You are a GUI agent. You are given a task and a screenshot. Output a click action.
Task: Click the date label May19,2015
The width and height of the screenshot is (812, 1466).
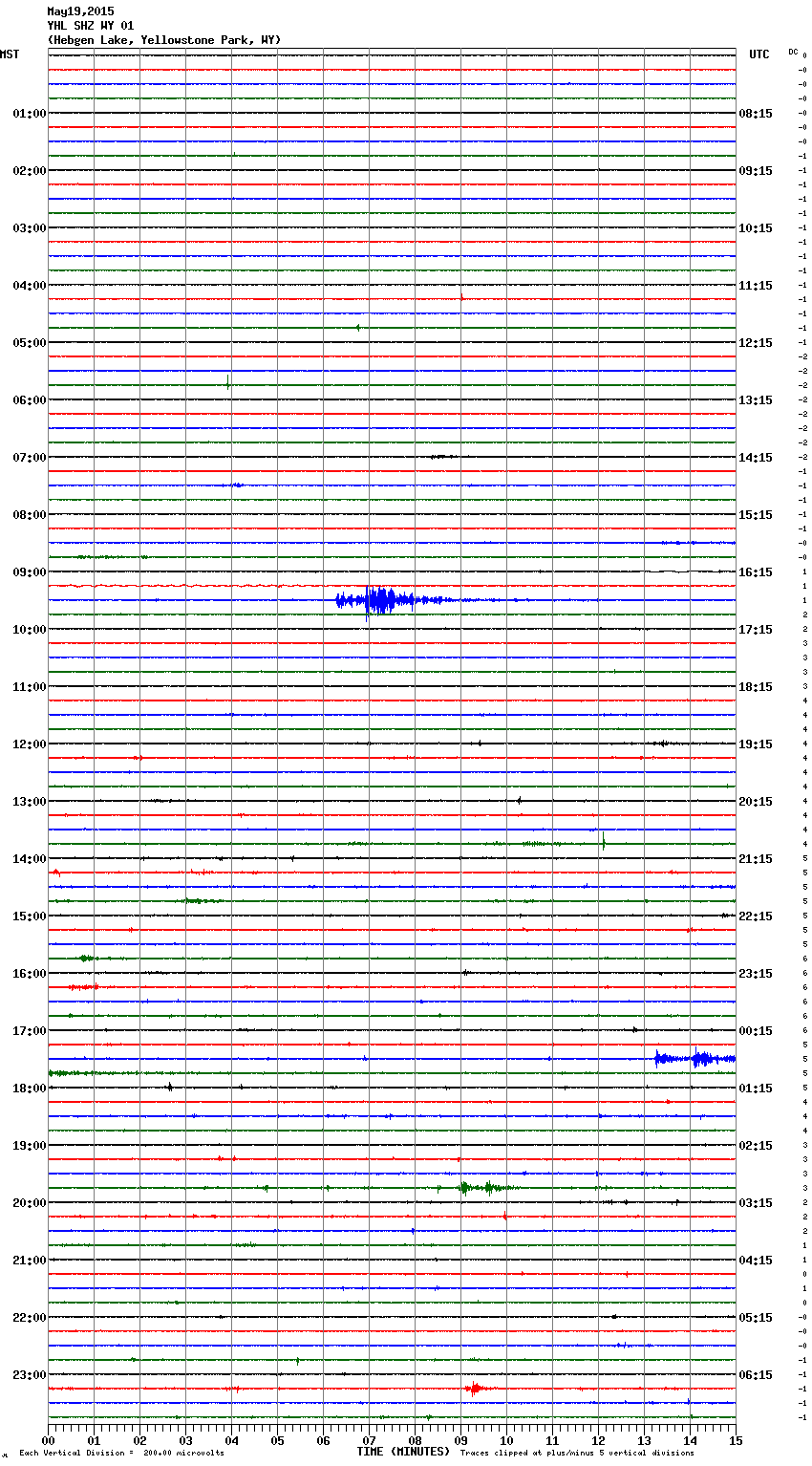pos(80,11)
